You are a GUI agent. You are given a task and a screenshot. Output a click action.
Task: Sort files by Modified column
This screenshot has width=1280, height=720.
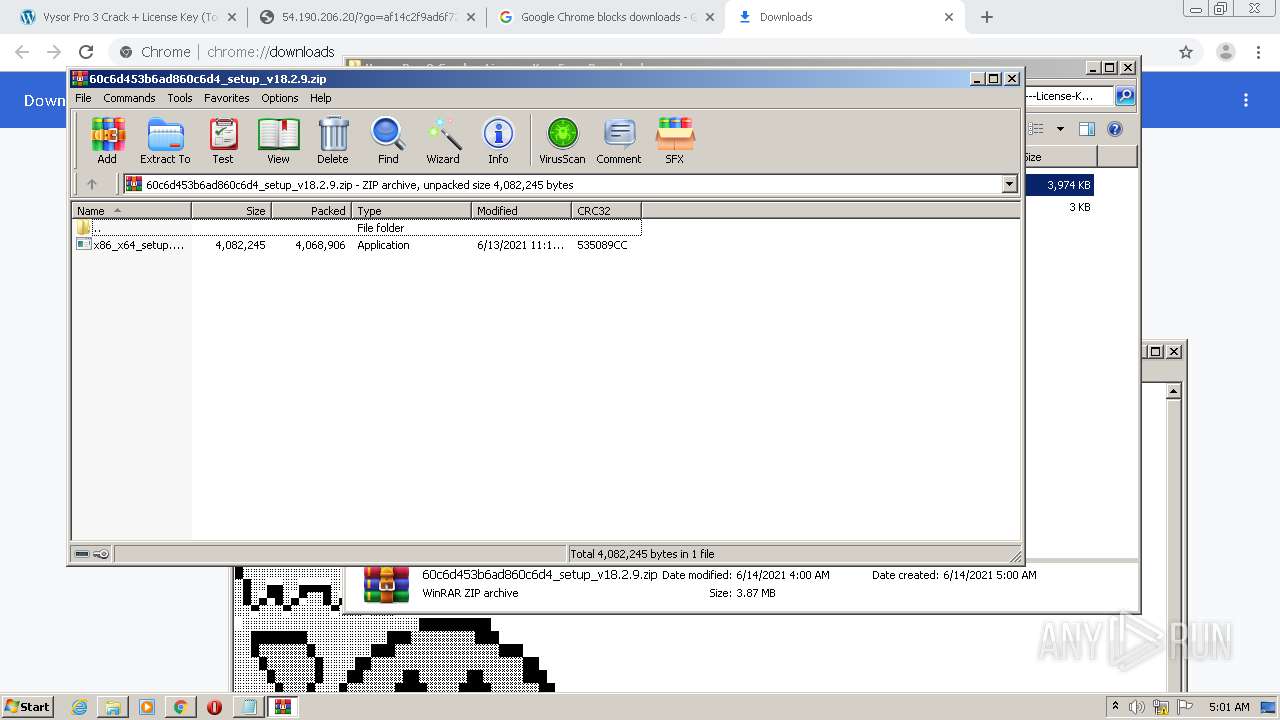521,210
